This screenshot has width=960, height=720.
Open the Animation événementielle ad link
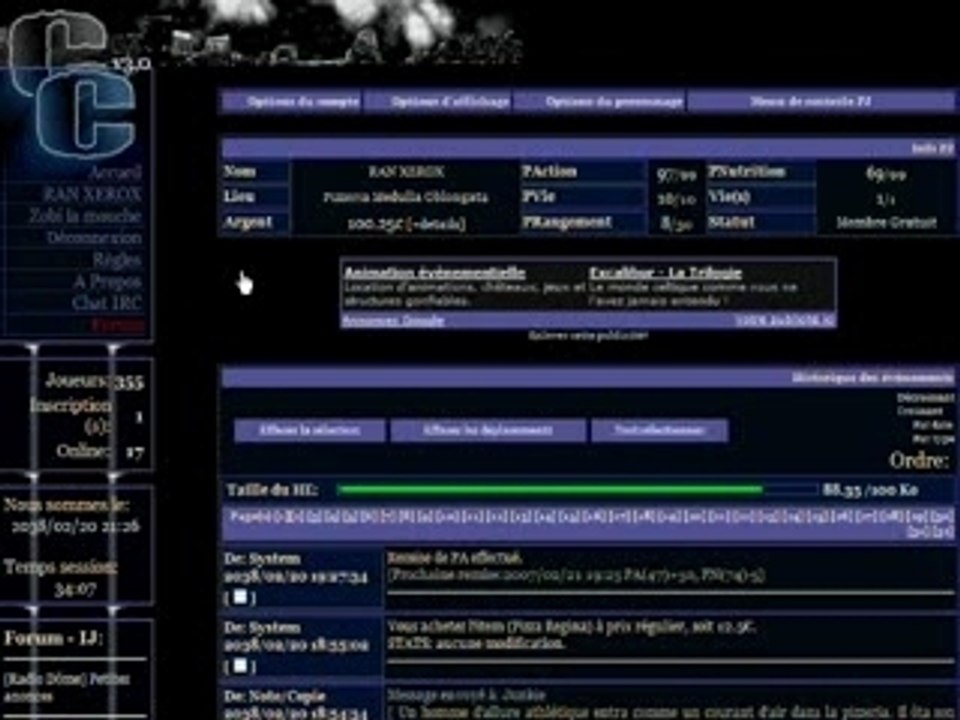(x=435, y=272)
